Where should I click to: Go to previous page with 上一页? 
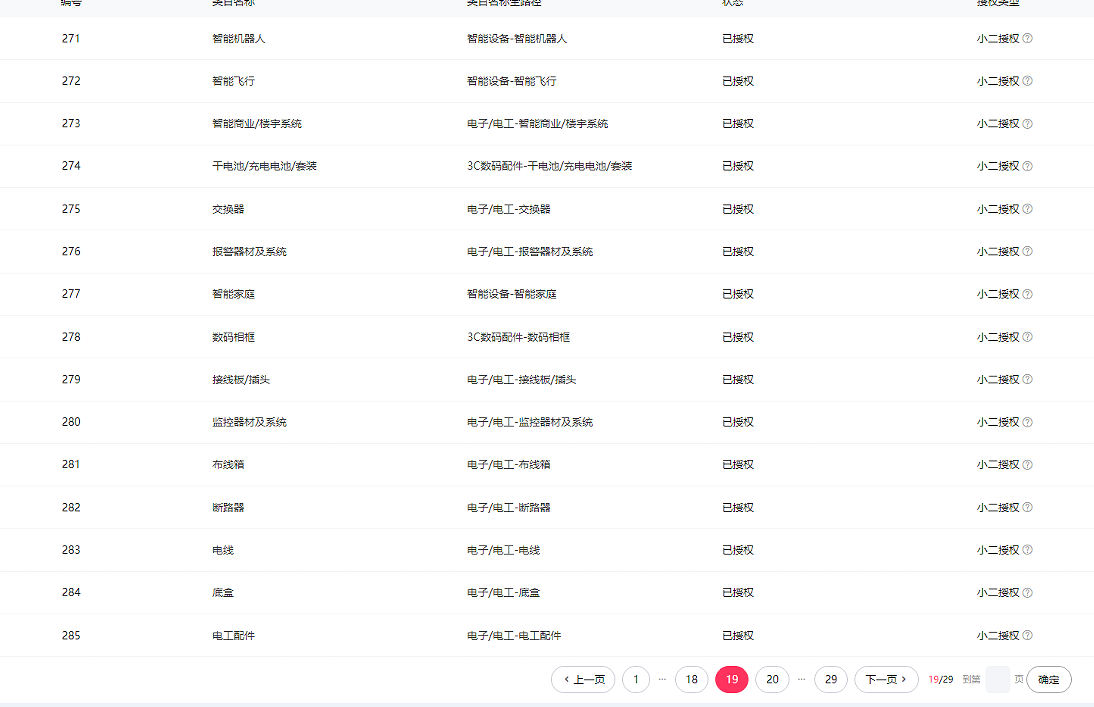point(583,680)
